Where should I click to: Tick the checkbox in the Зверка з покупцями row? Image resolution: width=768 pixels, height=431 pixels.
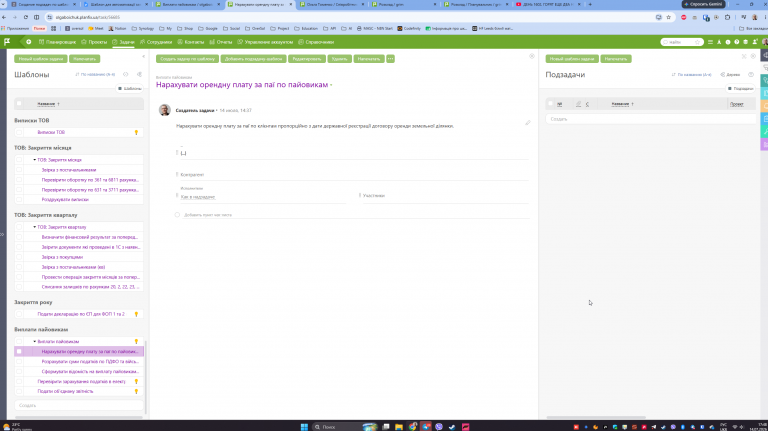tap(19, 257)
